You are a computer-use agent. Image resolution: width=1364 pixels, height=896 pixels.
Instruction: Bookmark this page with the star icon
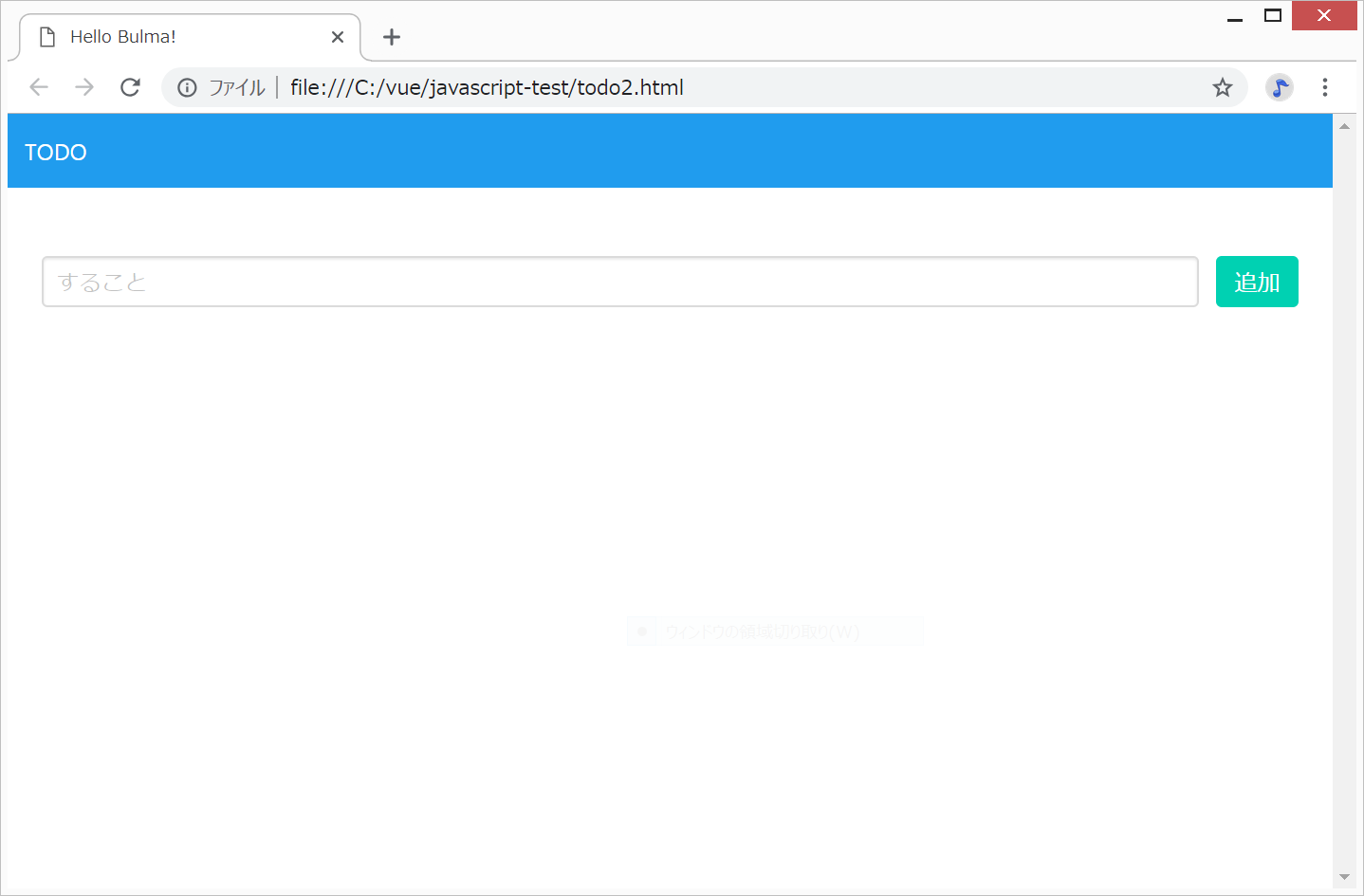[x=1222, y=87]
